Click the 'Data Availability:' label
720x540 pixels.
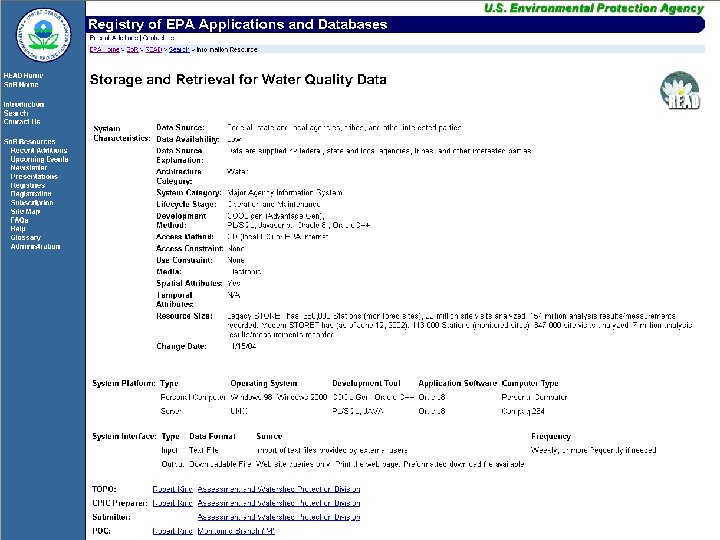188,139
